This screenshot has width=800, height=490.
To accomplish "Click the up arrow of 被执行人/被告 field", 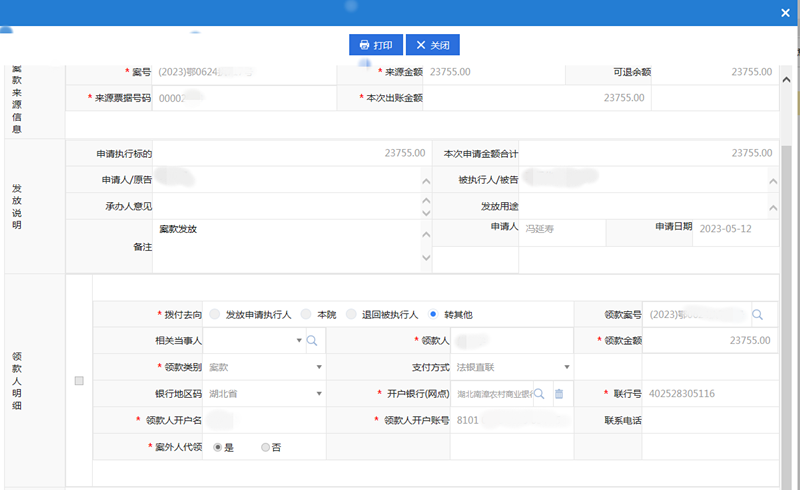I will (773, 181).
